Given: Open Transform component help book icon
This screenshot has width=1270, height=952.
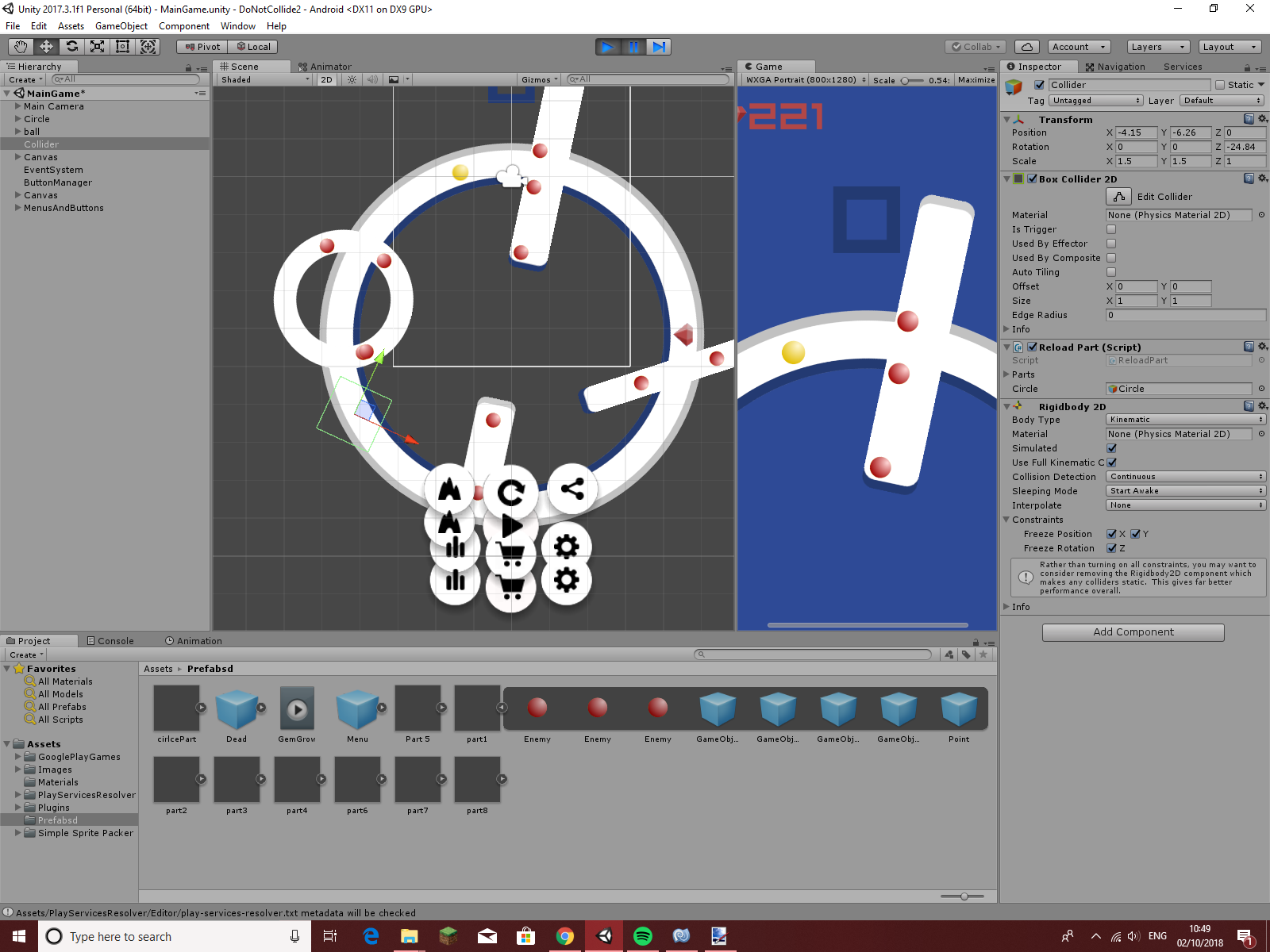Looking at the screenshot, I should 1249,119.
